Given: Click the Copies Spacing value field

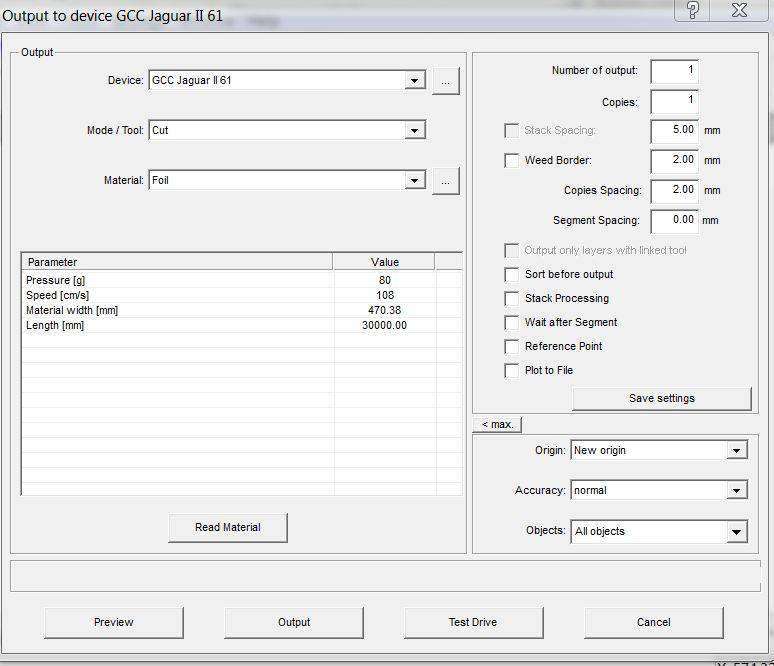Looking at the screenshot, I should pyautogui.click(x=674, y=192).
